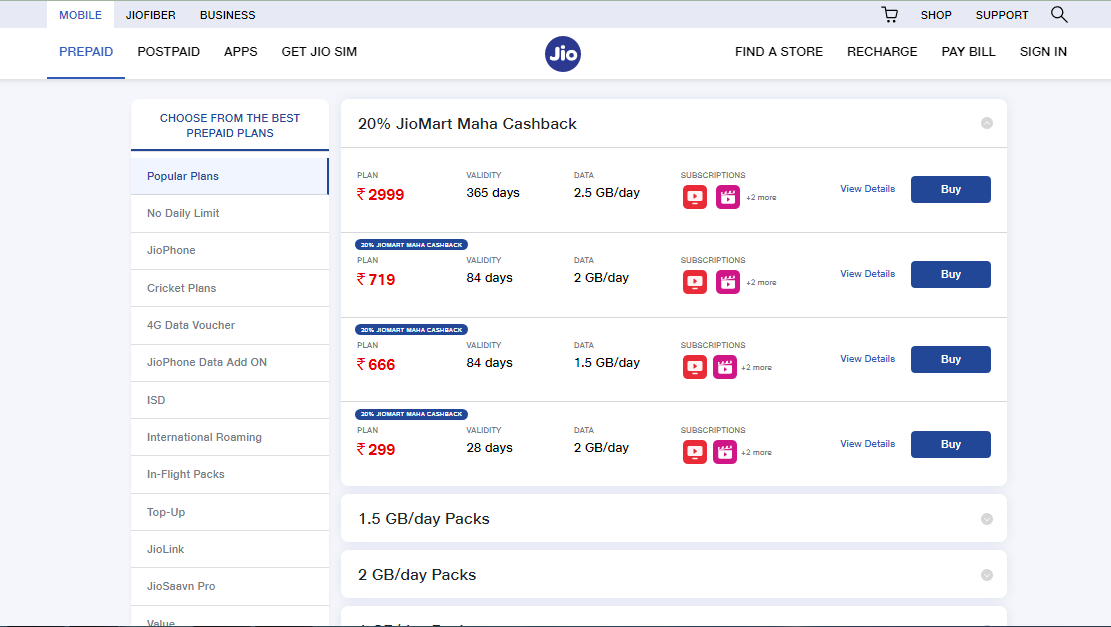The width and height of the screenshot is (1111, 627).
Task: Click red subscription icon in ₹2999 plan
Action: (694, 197)
